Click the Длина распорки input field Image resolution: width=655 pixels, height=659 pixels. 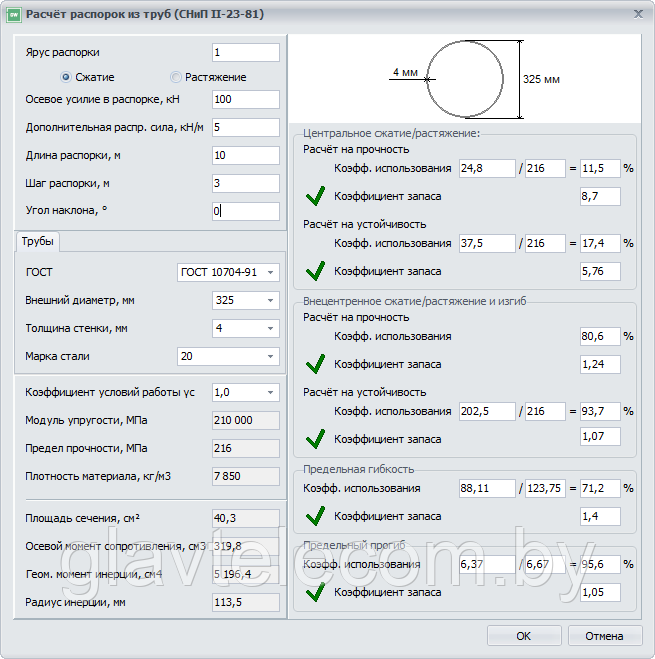(246, 156)
